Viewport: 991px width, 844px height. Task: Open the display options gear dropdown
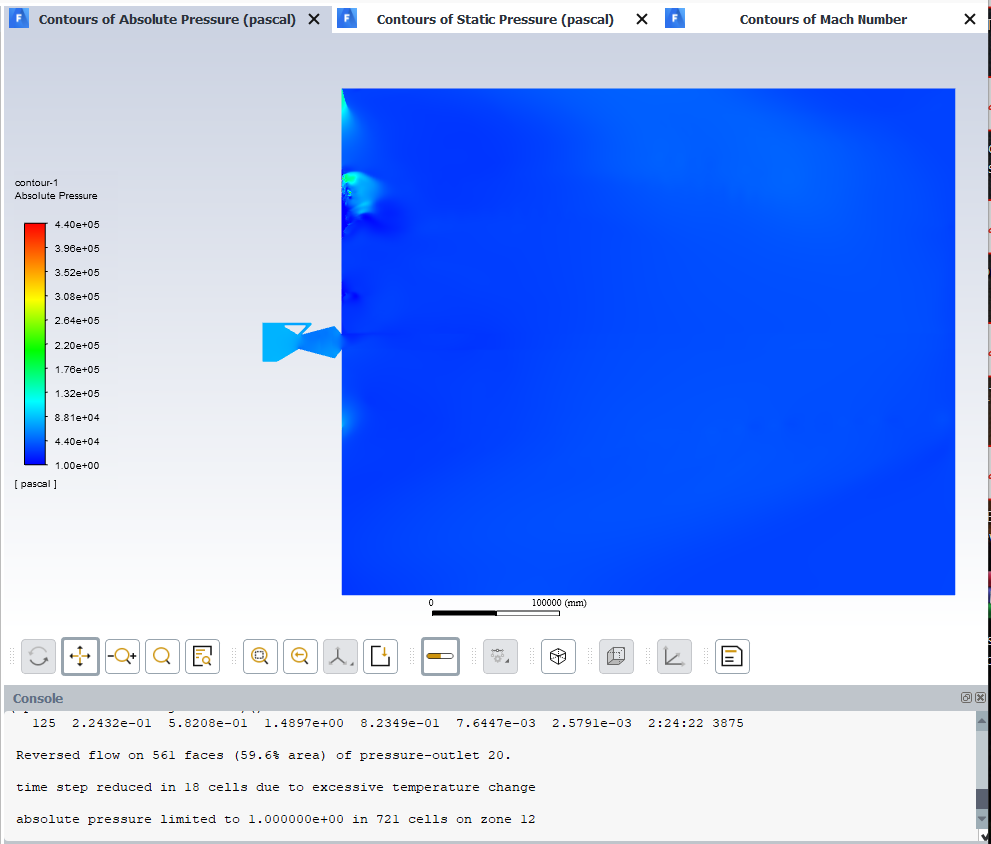500,656
